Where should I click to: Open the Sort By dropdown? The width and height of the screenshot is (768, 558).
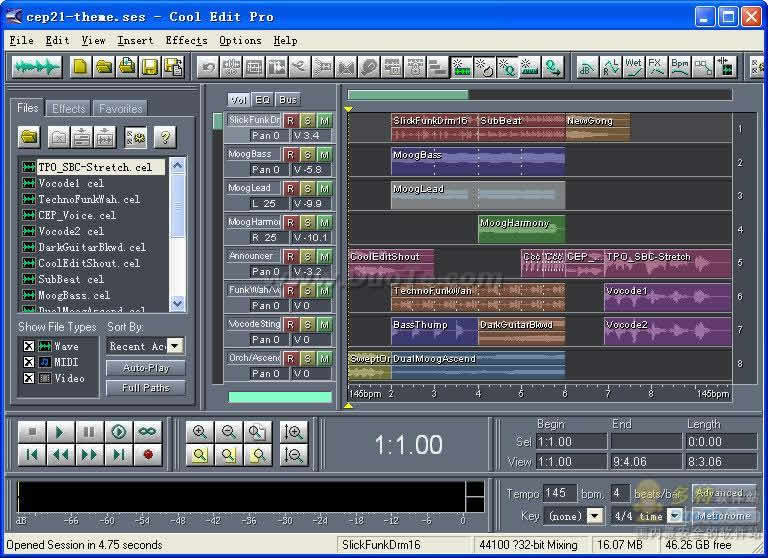click(175, 346)
